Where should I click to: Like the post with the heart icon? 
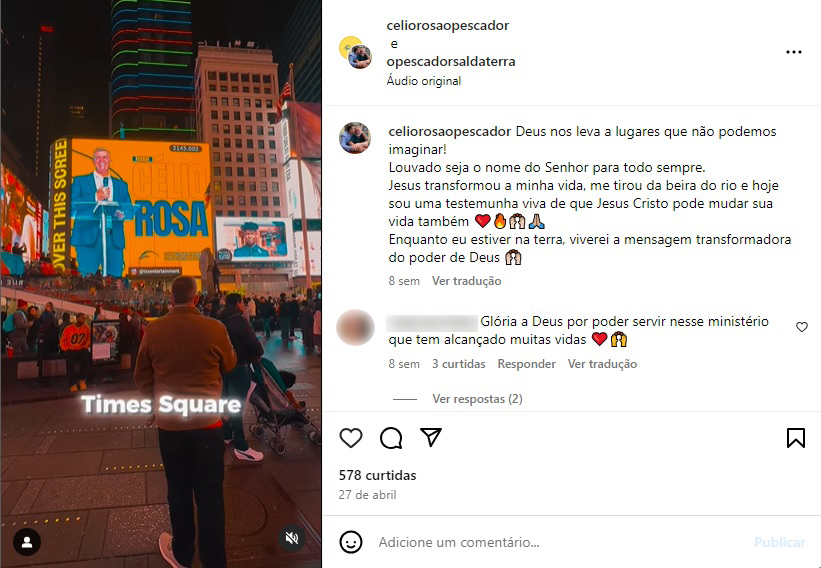[x=351, y=438]
